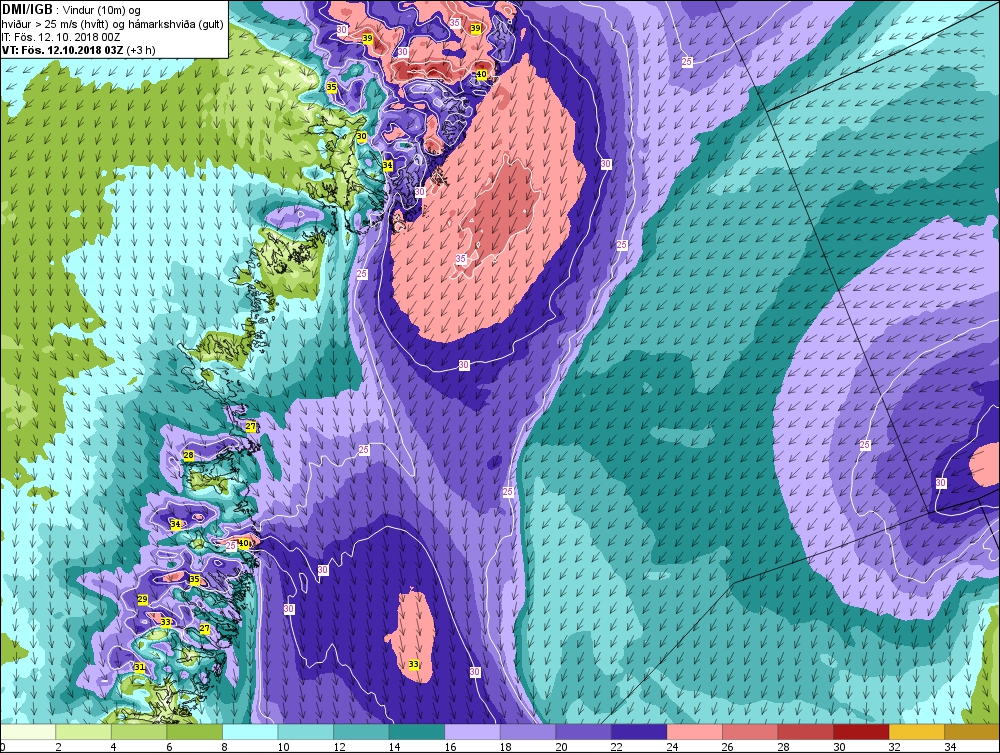Click legend scale number 24
The width and height of the screenshot is (1000, 753).
click(x=672, y=747)
